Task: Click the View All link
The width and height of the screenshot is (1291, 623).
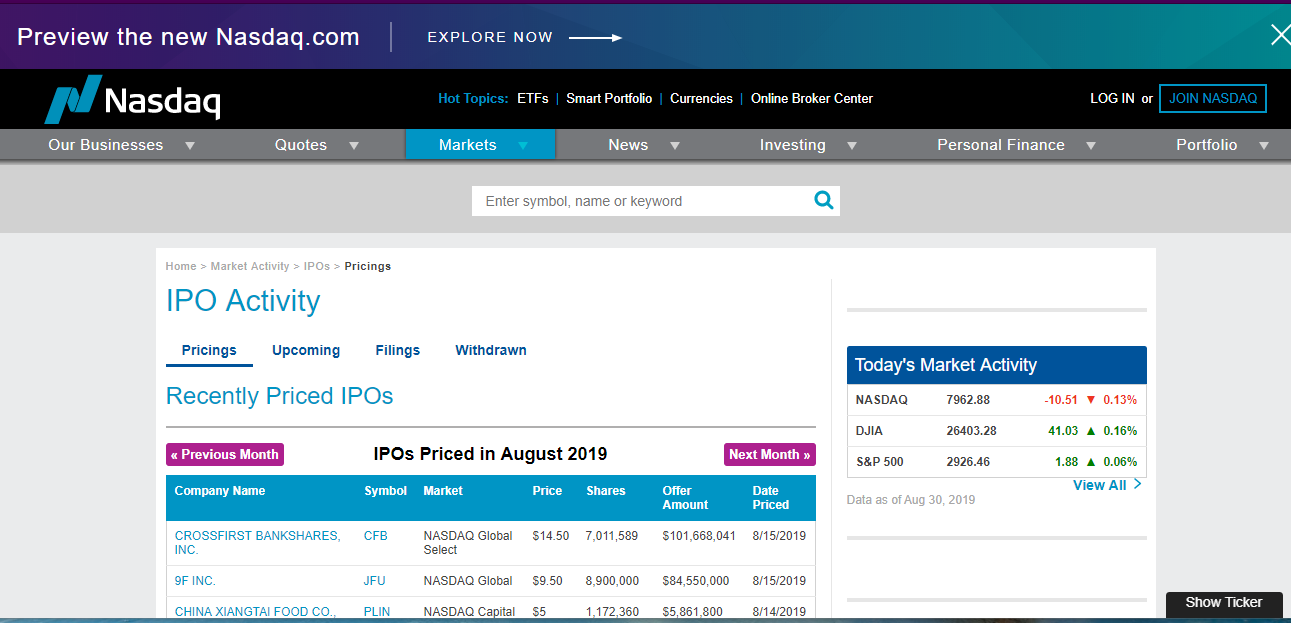Action: (x=1100, y=485)
